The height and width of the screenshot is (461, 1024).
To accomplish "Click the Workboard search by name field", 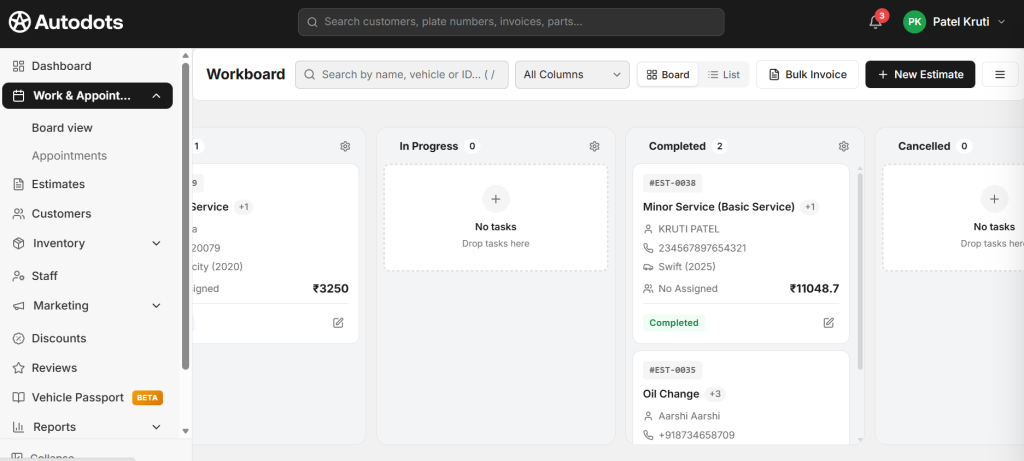I will [x=402, y=75].
